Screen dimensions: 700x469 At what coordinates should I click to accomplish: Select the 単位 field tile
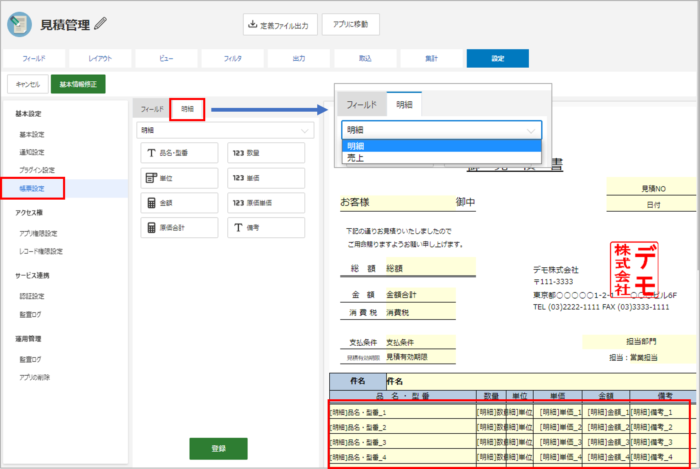(179, 178)
